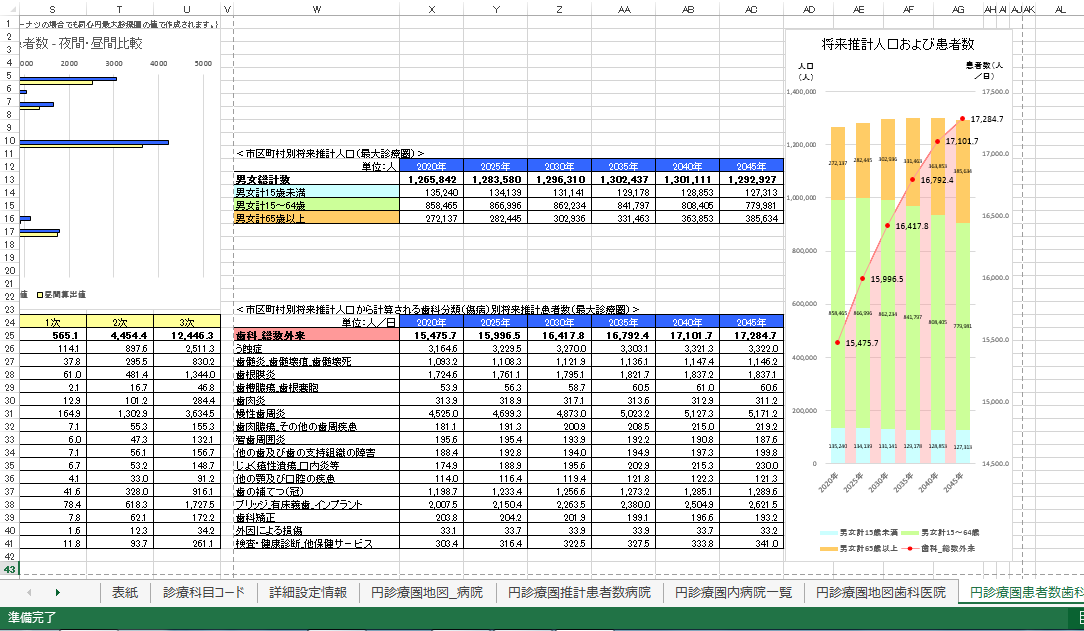The height and width of the screenshot is (631, 1084).
Task: Click the 4,525.0 cell
Action: pyautogui.click(x=432, y=413)
